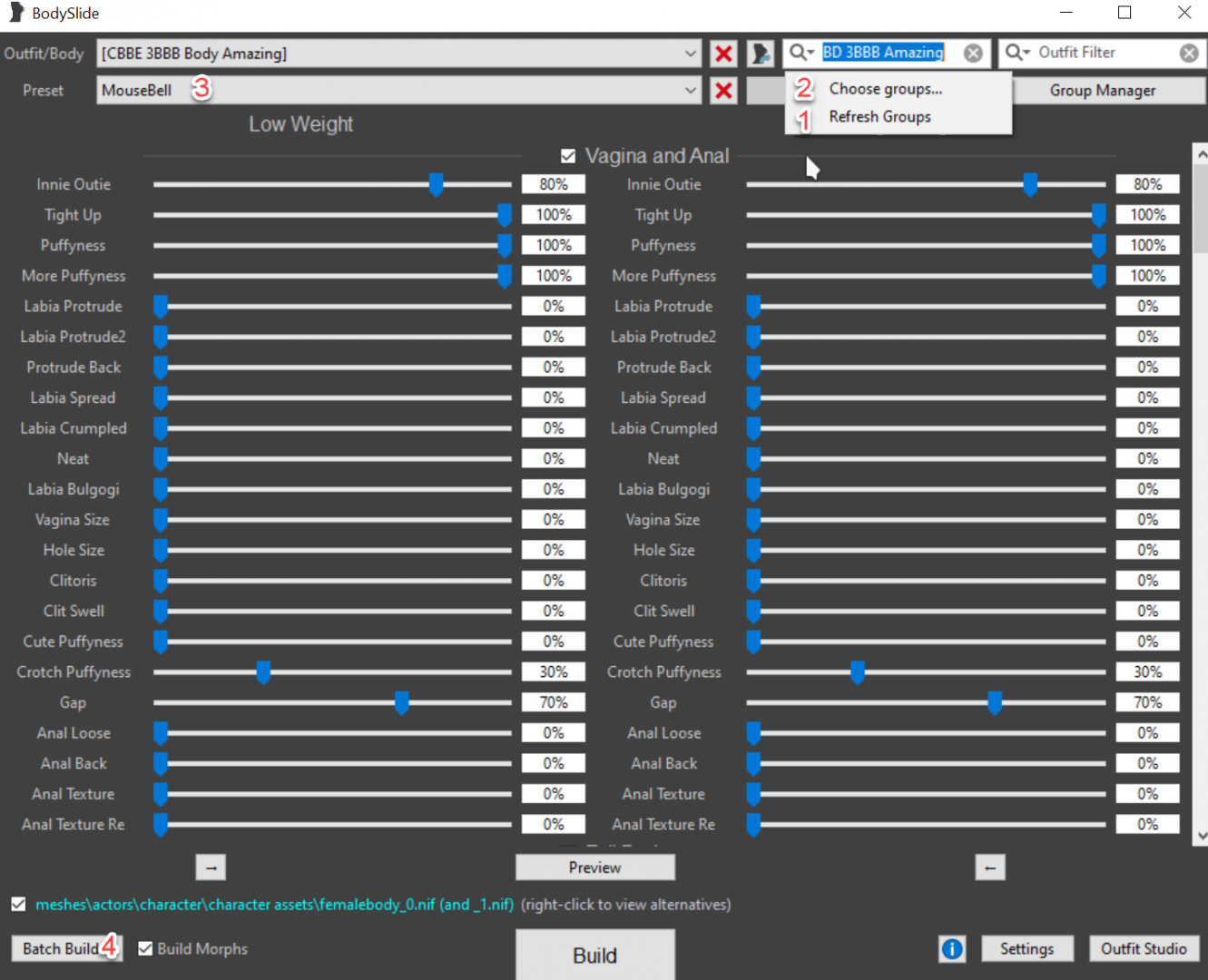This screenshot has width=1208, height=980.
Task: Click the left arrow copy-to-low-weight button
Action: [x=989, y=867]
